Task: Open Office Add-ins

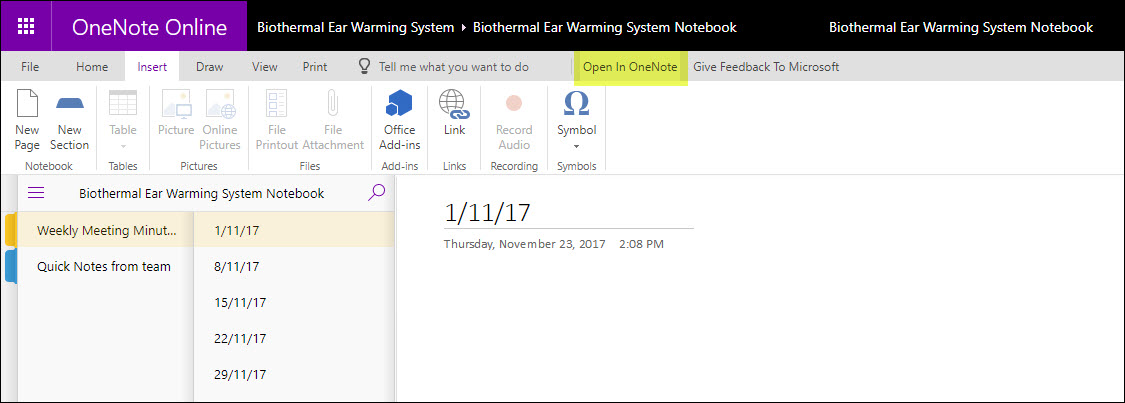Action: coord(400,119)
